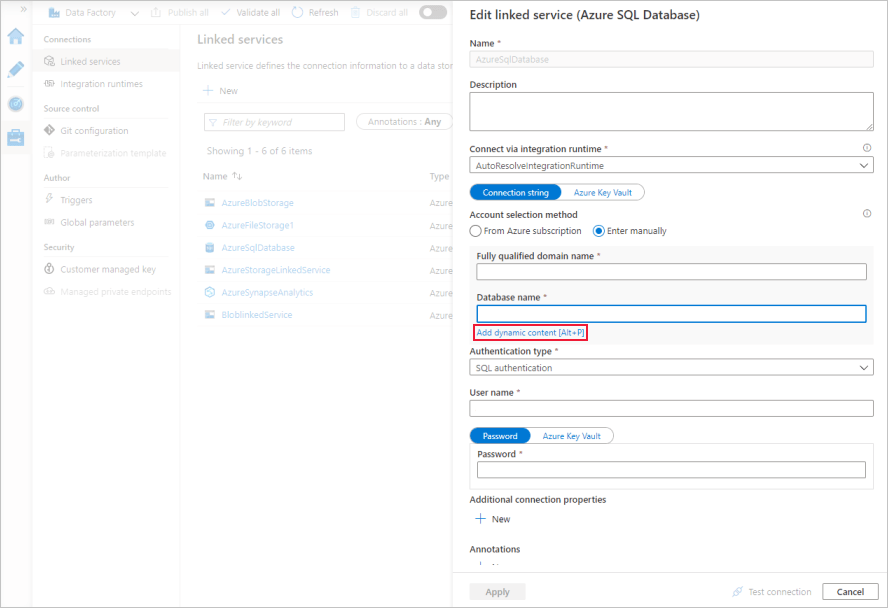The height and width of the screenshot is (608, 888).
Task: Open the Manage toolbox icon
Action: (15, 138)
